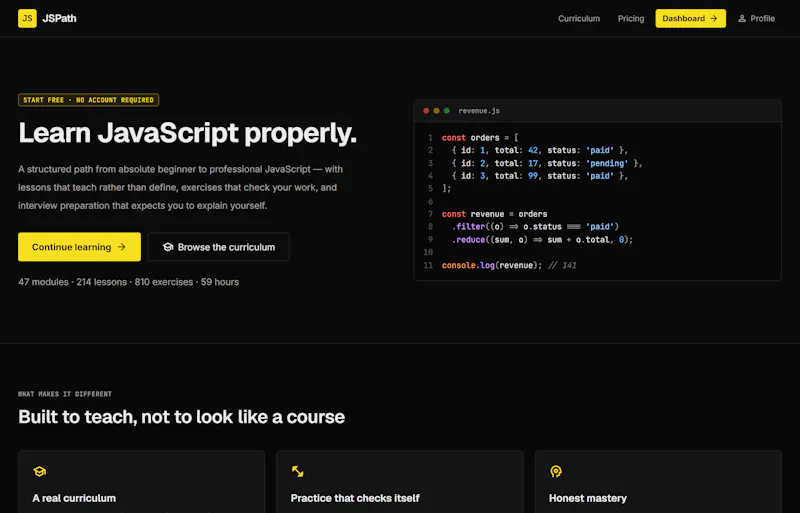
Task: Open the JSPath home link
Action: [47, 18]
